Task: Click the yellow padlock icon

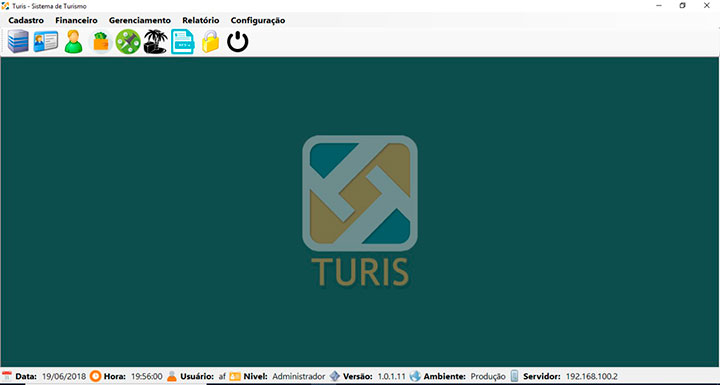Action: (x=210, y=42)
